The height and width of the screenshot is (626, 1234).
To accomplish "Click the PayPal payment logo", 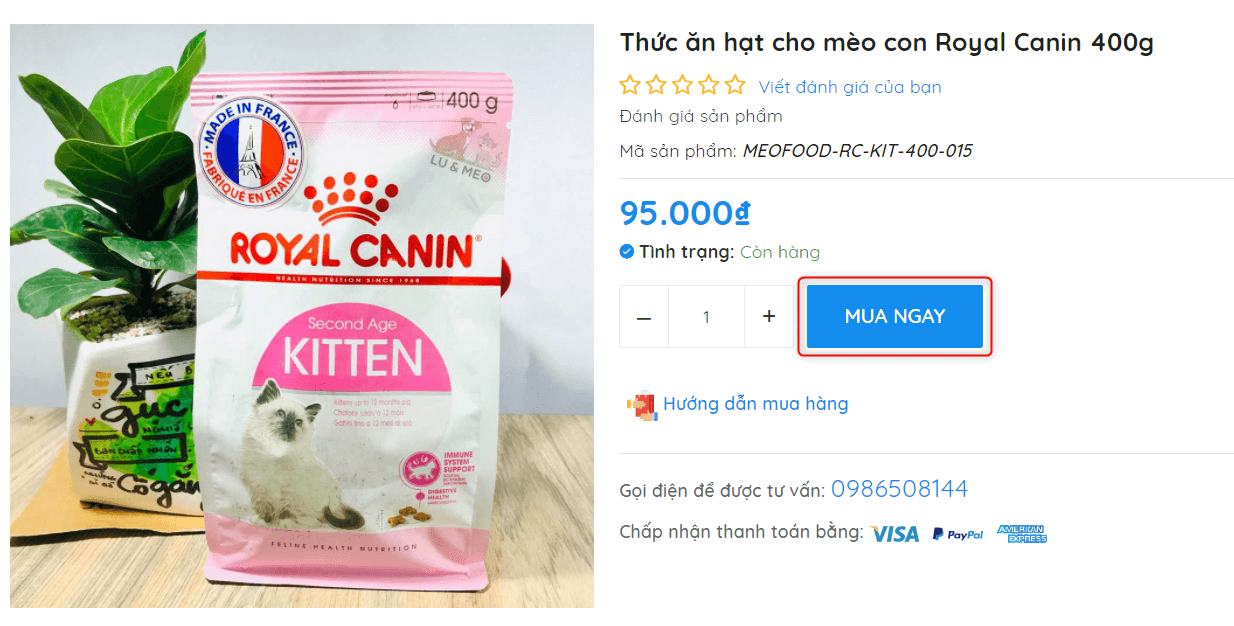I will point(958,534).
